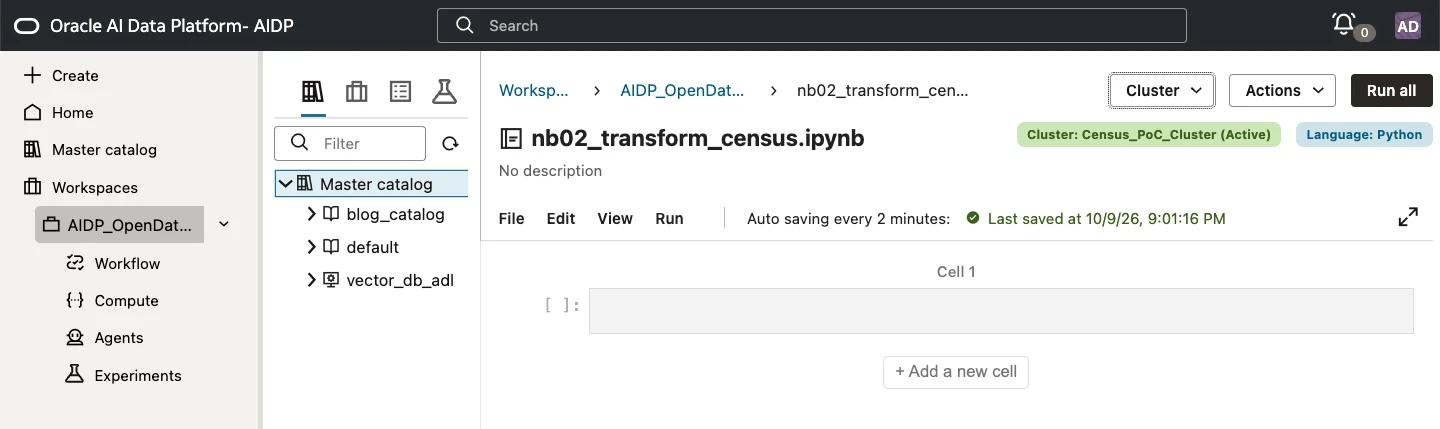This screenshot has height=429, width=1440.
Task: Expand the vector_db_adl node
Action: coord(311,280)
